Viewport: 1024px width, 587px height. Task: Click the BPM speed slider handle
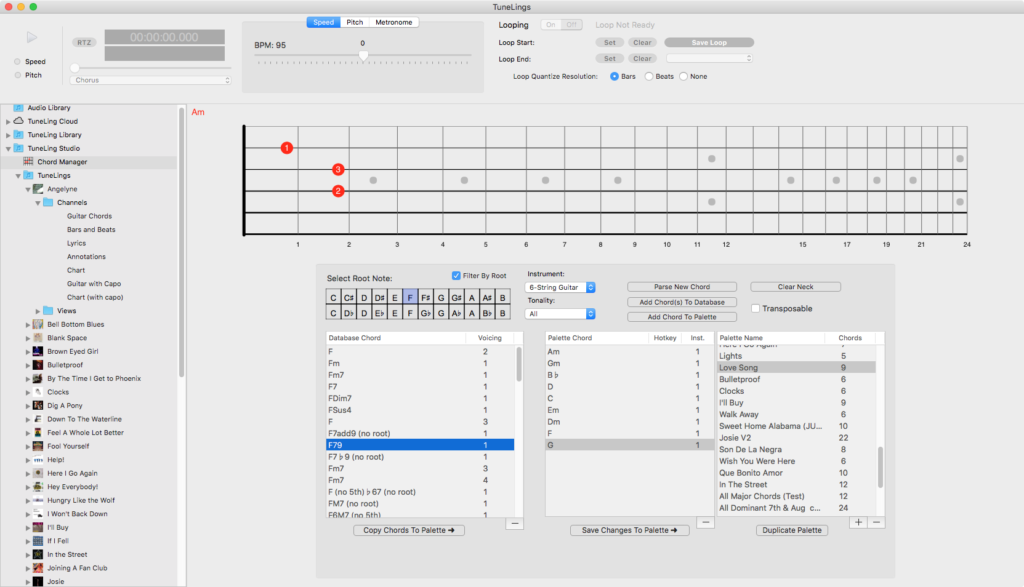tap(363, 56)
